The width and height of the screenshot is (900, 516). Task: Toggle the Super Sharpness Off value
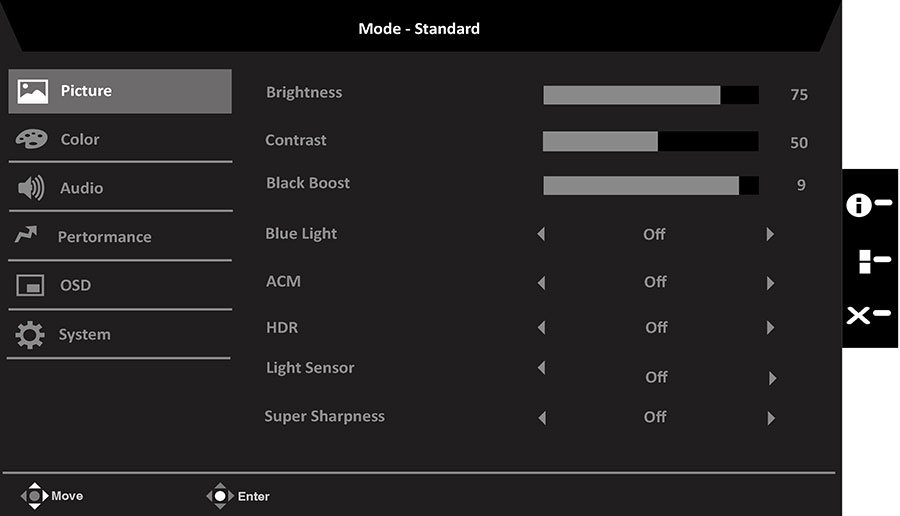[x=655, y=417]
